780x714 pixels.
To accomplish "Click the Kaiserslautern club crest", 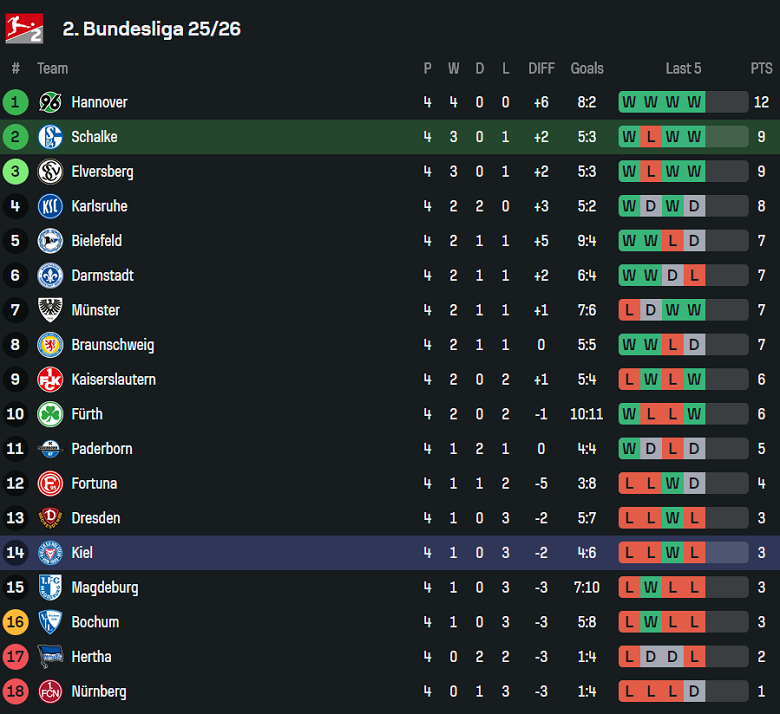I will 50,379.
